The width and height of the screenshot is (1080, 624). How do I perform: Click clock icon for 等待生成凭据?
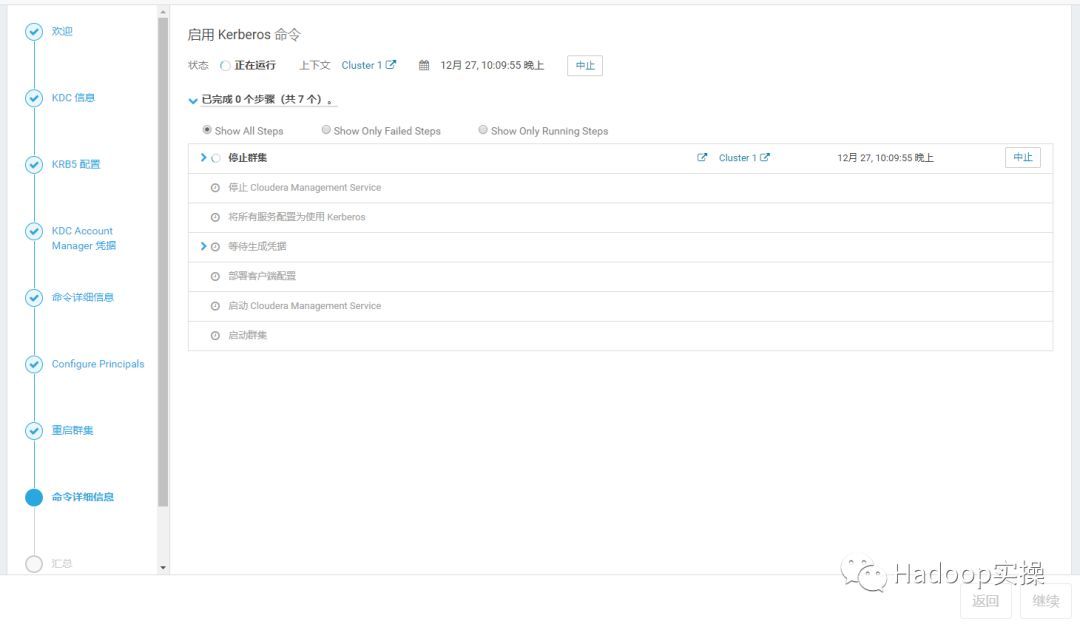point(215,247)
